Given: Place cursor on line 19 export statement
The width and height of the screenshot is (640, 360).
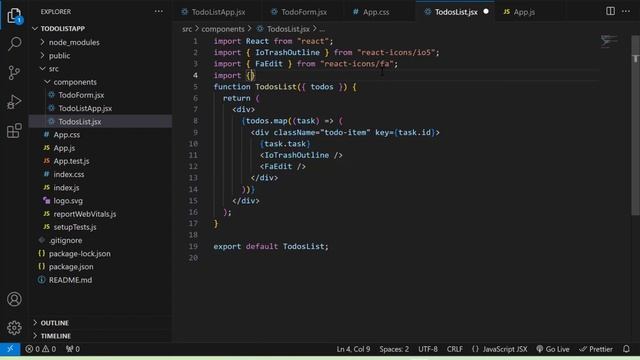Looking at the screenshot, I should [271, 246].
